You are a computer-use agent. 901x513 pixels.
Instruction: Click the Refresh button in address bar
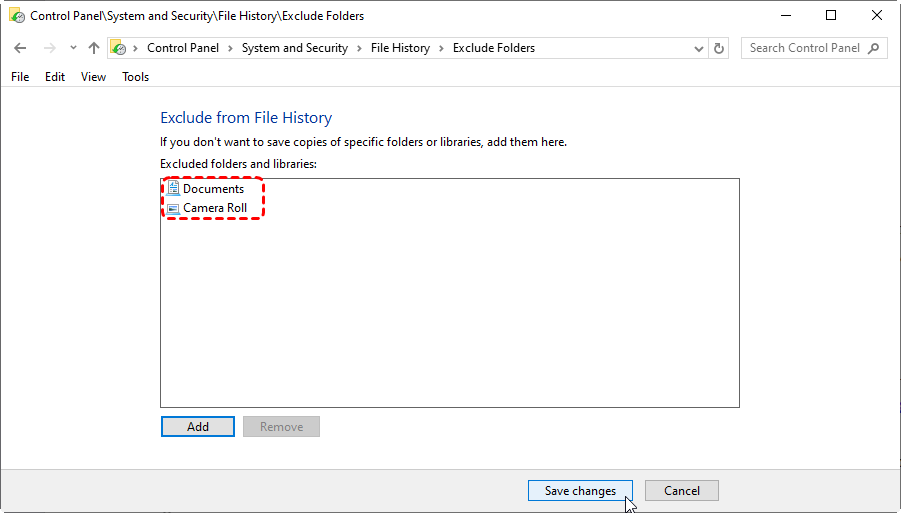719,48
